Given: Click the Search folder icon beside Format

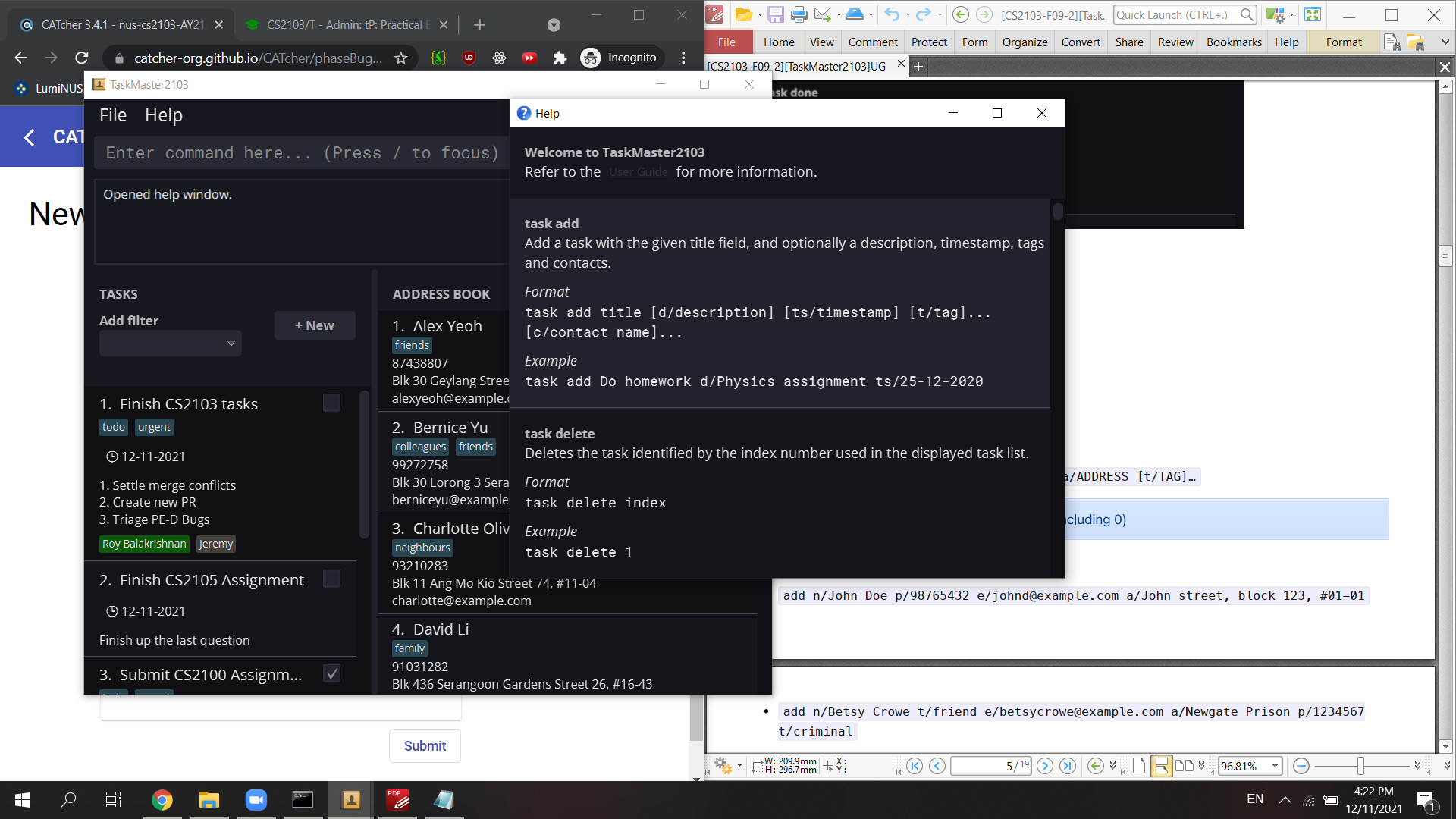Looking at the screenshot, I should coord(1416,42).
